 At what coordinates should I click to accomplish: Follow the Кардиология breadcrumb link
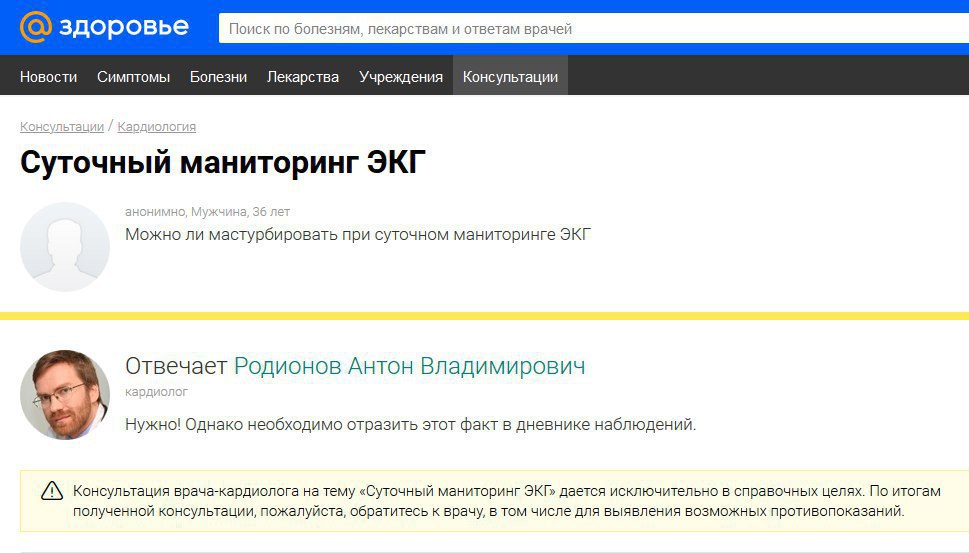(x=156, y=127)
